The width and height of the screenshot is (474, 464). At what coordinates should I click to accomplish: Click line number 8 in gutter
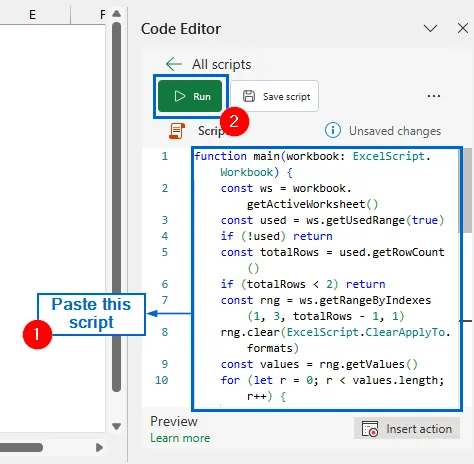pos(165,332)
